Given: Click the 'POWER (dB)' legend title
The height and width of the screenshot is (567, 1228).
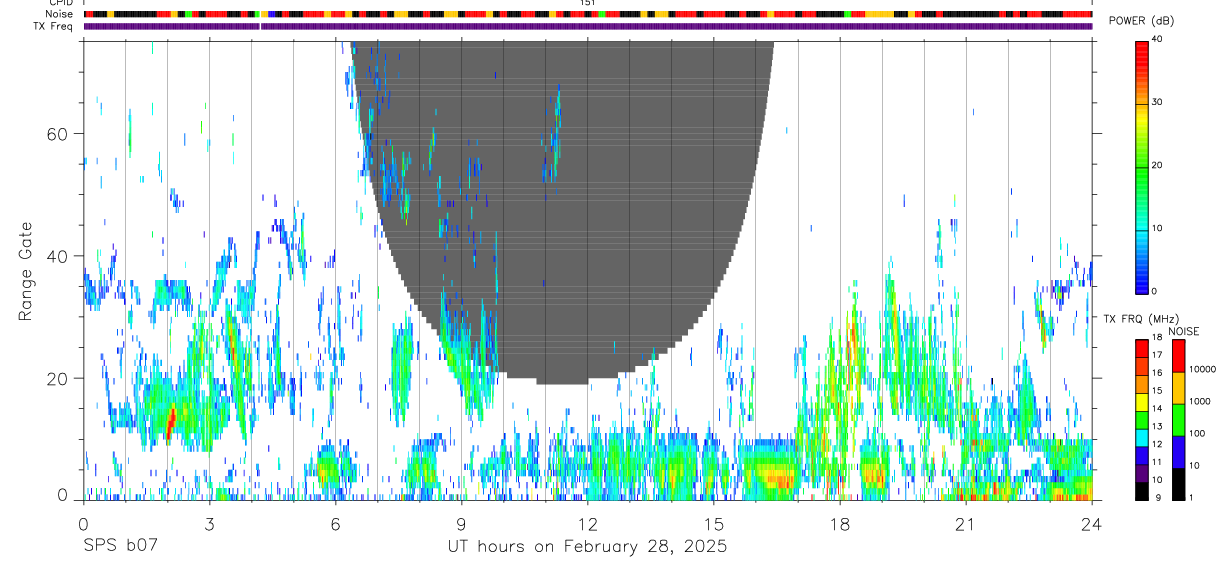Looking at the screenshot, I should coord(1141,21).
